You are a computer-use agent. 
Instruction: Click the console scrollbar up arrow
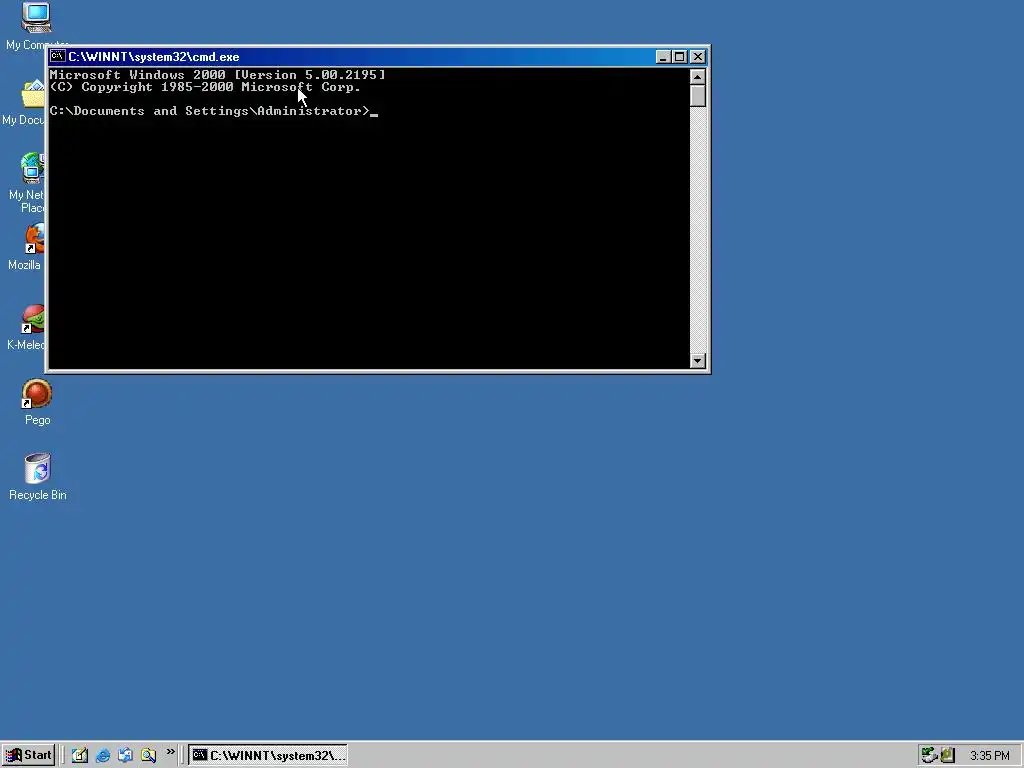697,77
